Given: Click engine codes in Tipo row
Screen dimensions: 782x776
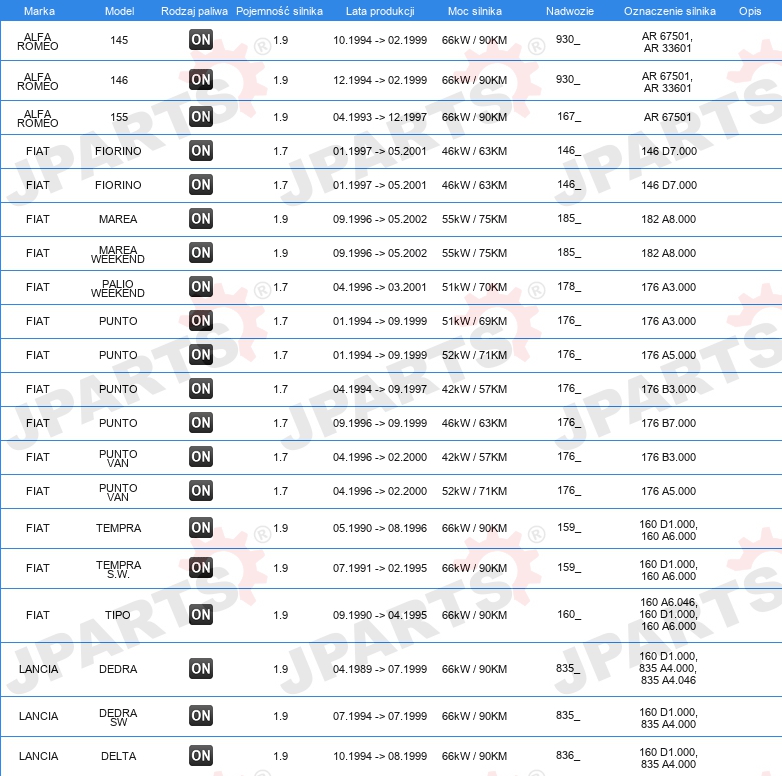Looking at the screenshot, I should tap(668, 614).
